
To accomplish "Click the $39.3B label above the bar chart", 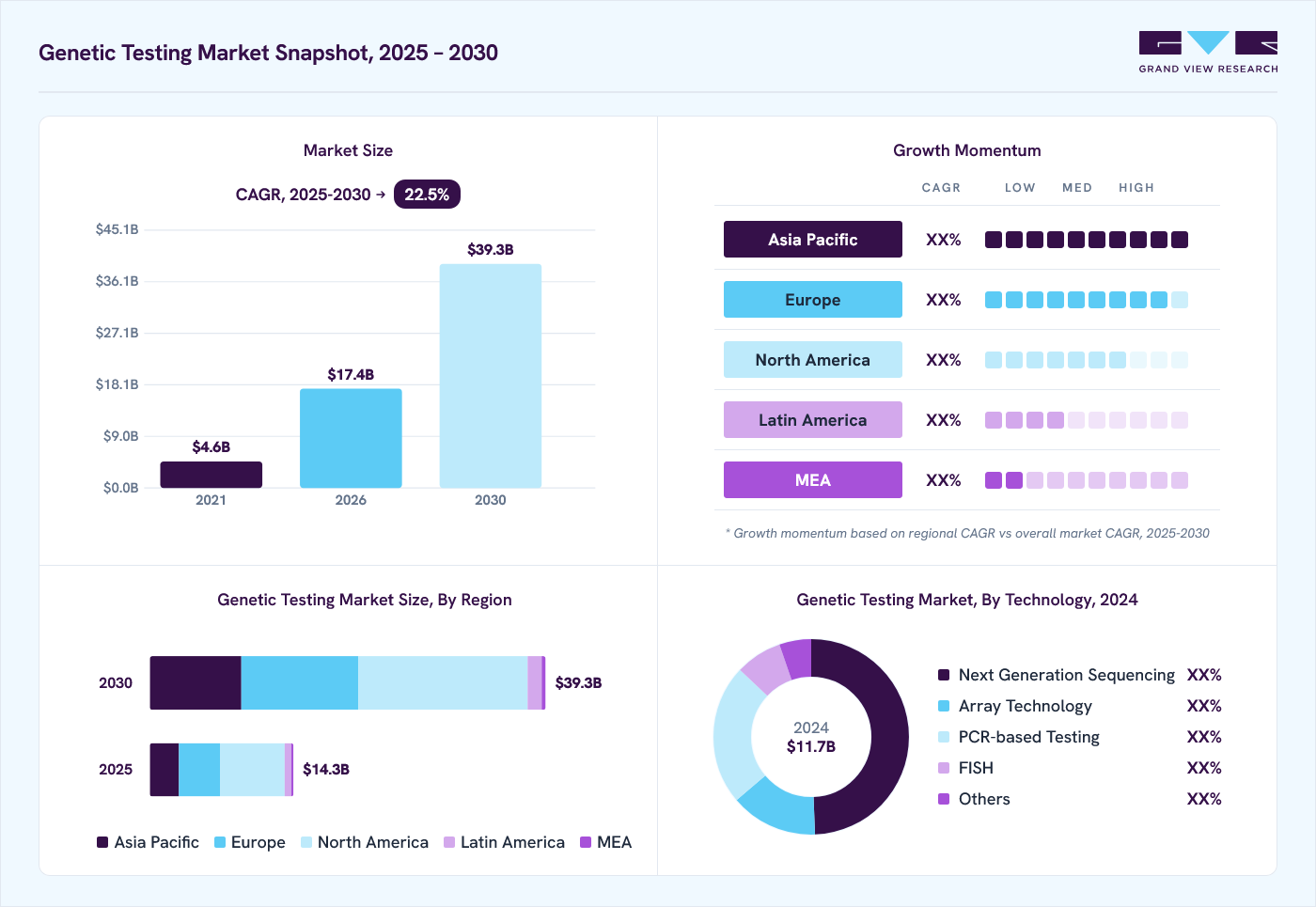I will (491, 249).
